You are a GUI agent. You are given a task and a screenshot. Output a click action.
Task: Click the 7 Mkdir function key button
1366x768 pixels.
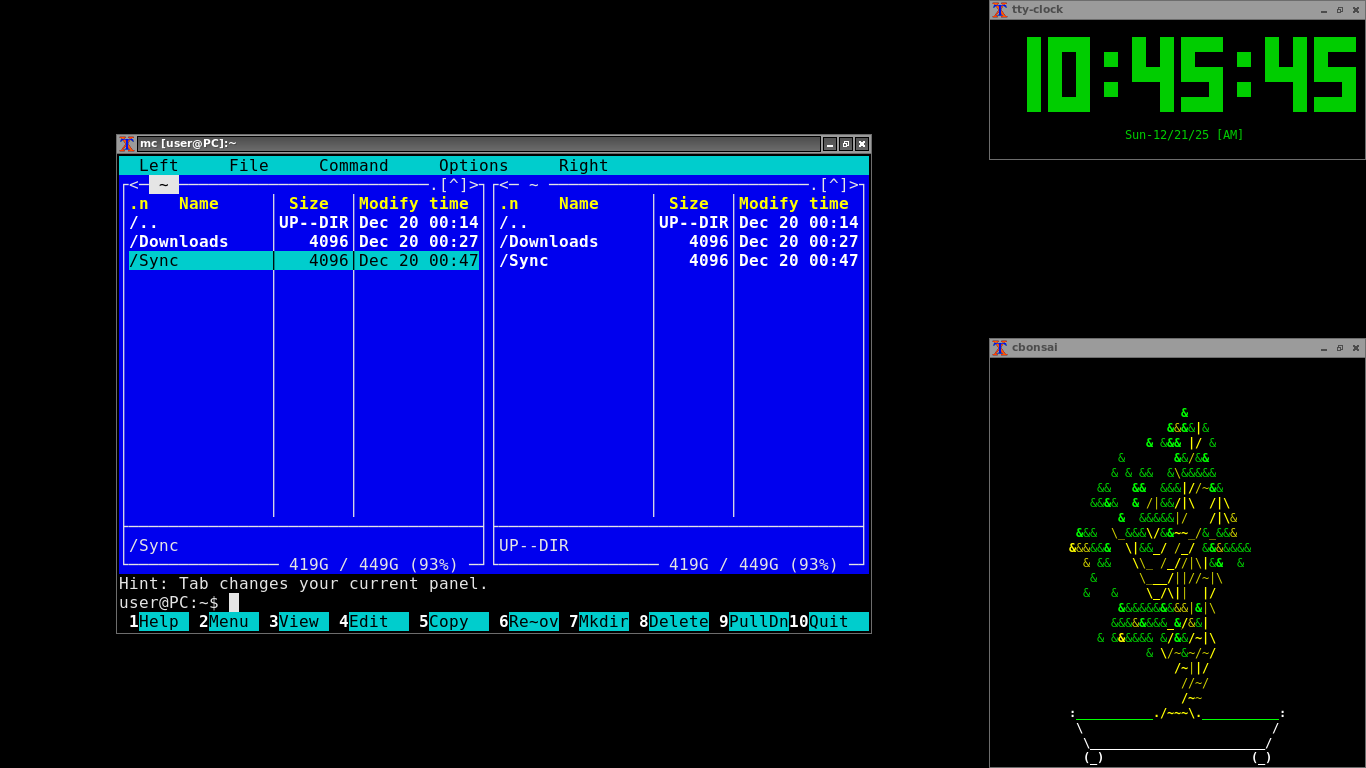[599, 621]
